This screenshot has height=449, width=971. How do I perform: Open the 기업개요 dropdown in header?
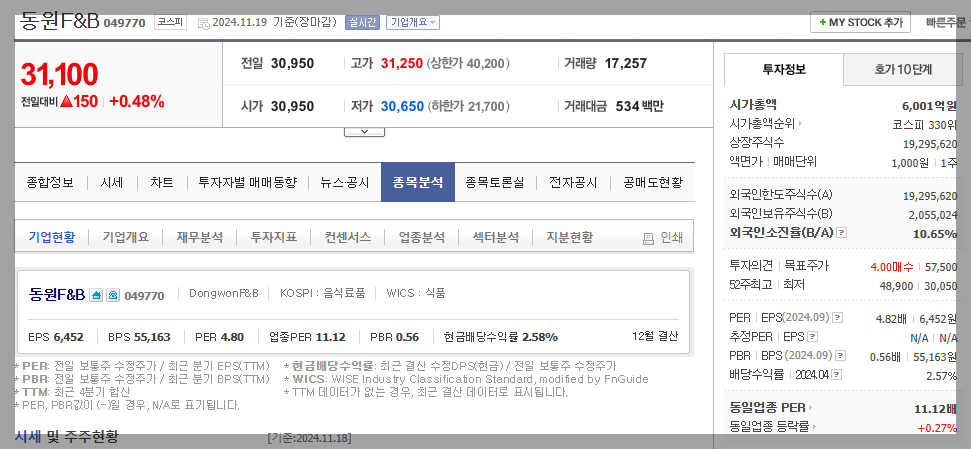(x=413, y=22)
